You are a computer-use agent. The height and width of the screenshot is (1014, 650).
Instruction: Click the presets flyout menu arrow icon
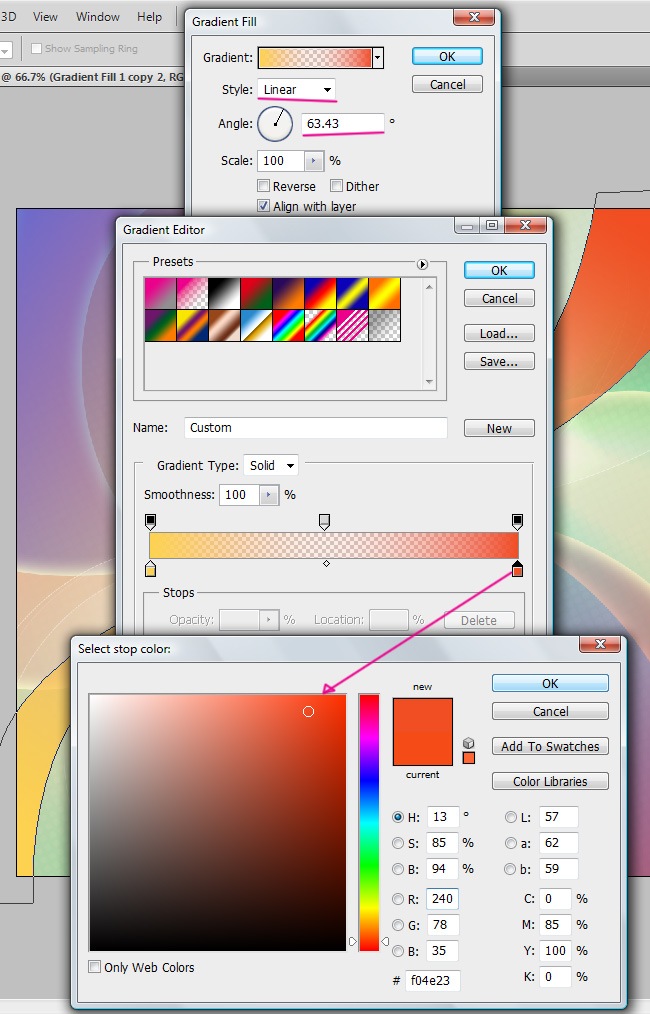pos(422,264)
